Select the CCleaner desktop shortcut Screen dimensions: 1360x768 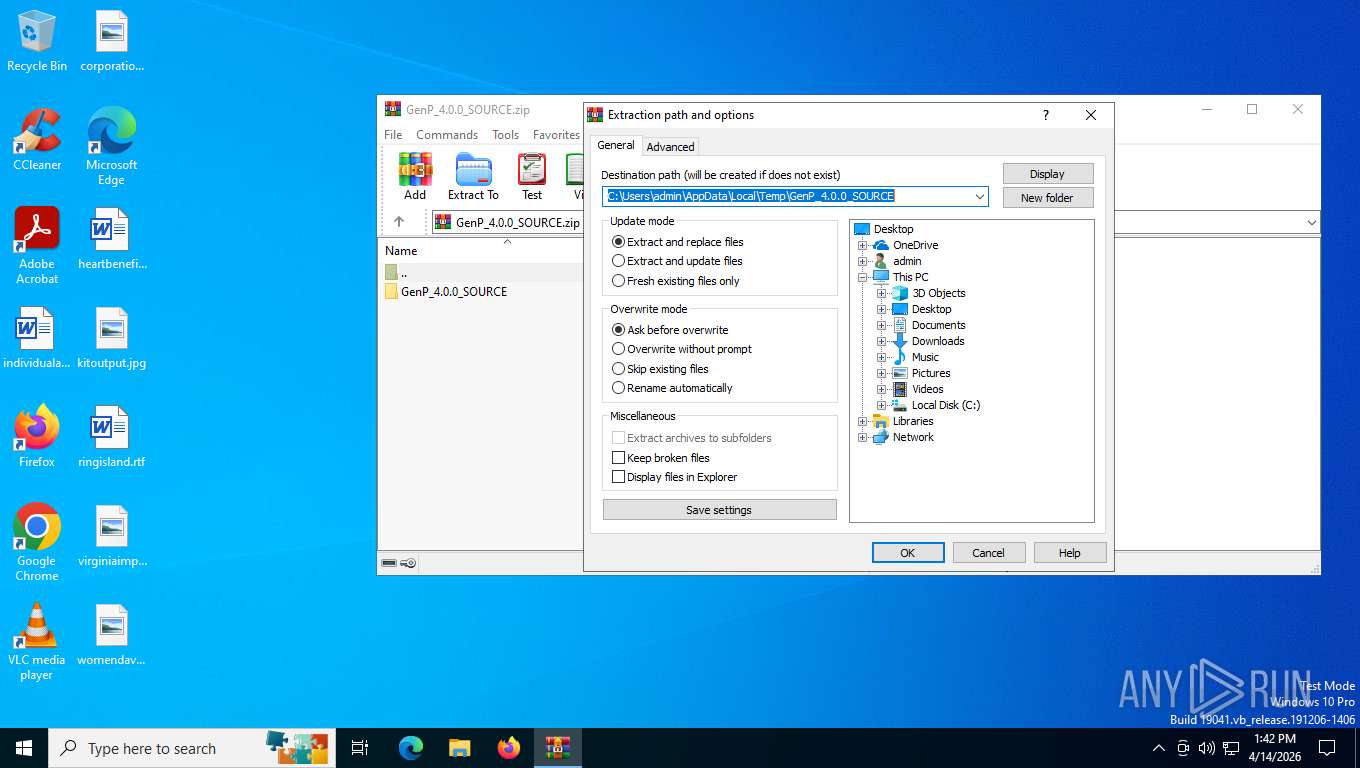click(x=37, y=140)
